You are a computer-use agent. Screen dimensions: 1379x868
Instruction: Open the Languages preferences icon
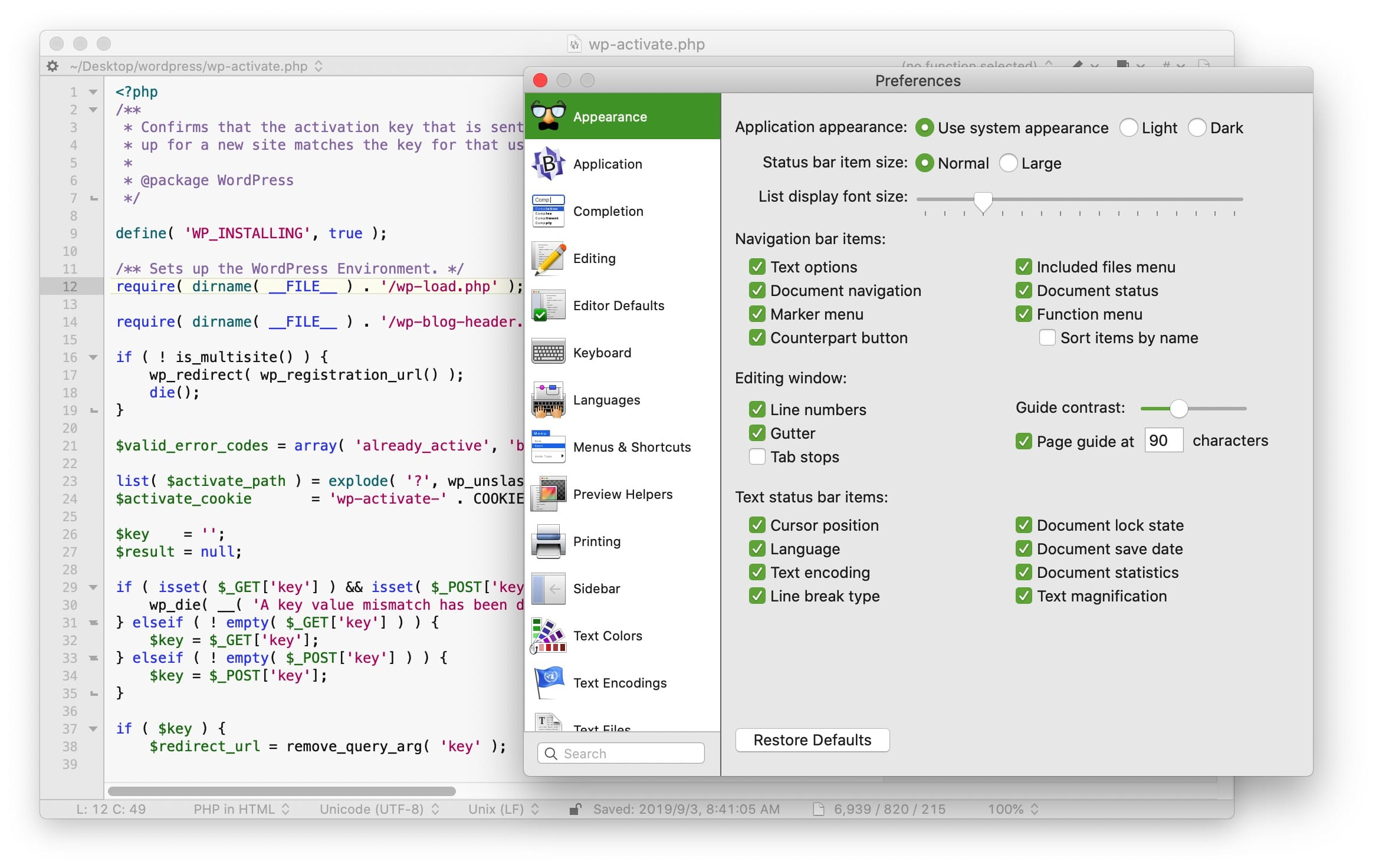(x=549, y=400)
